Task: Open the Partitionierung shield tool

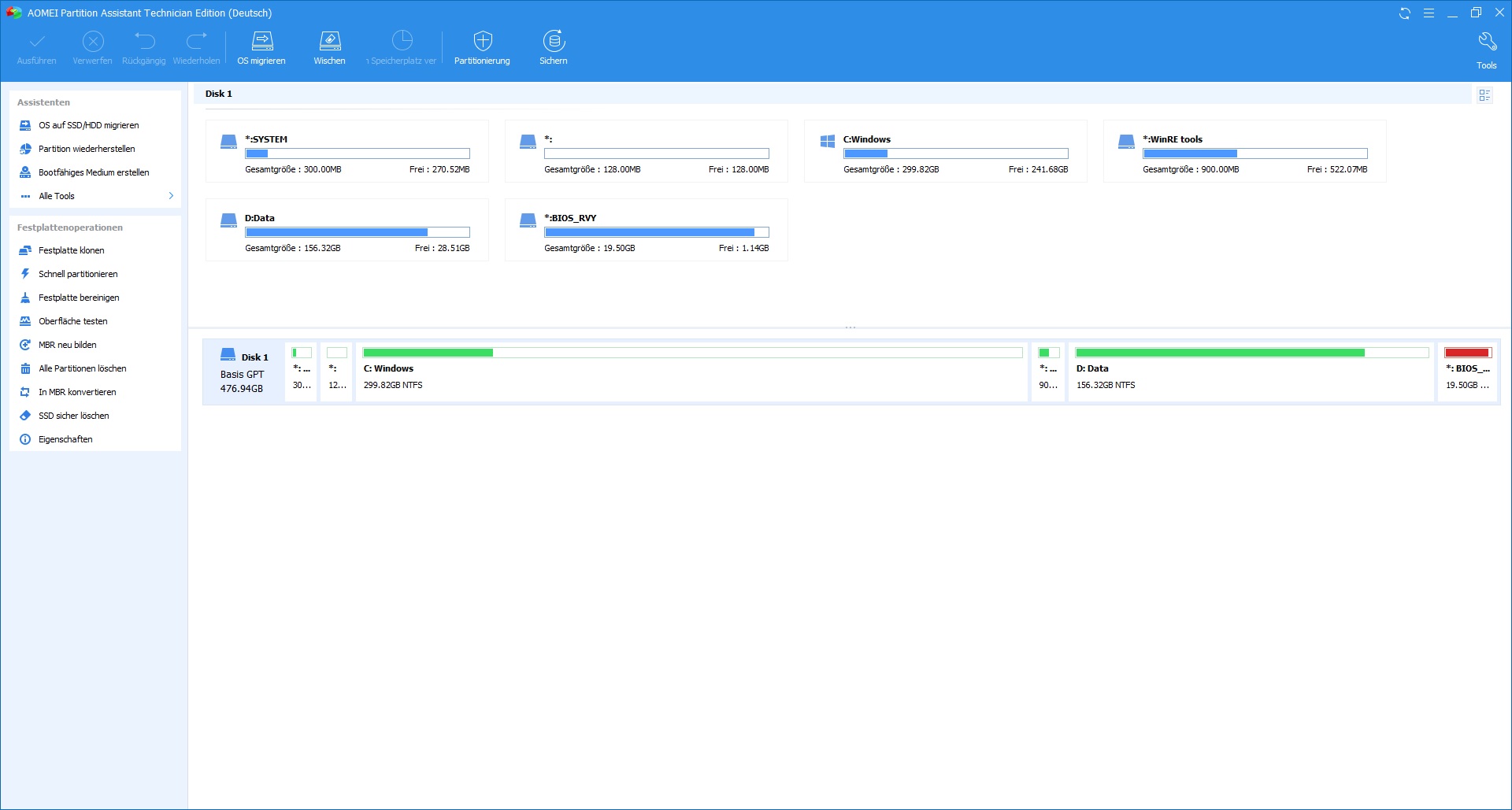Action: pos(483,48)
